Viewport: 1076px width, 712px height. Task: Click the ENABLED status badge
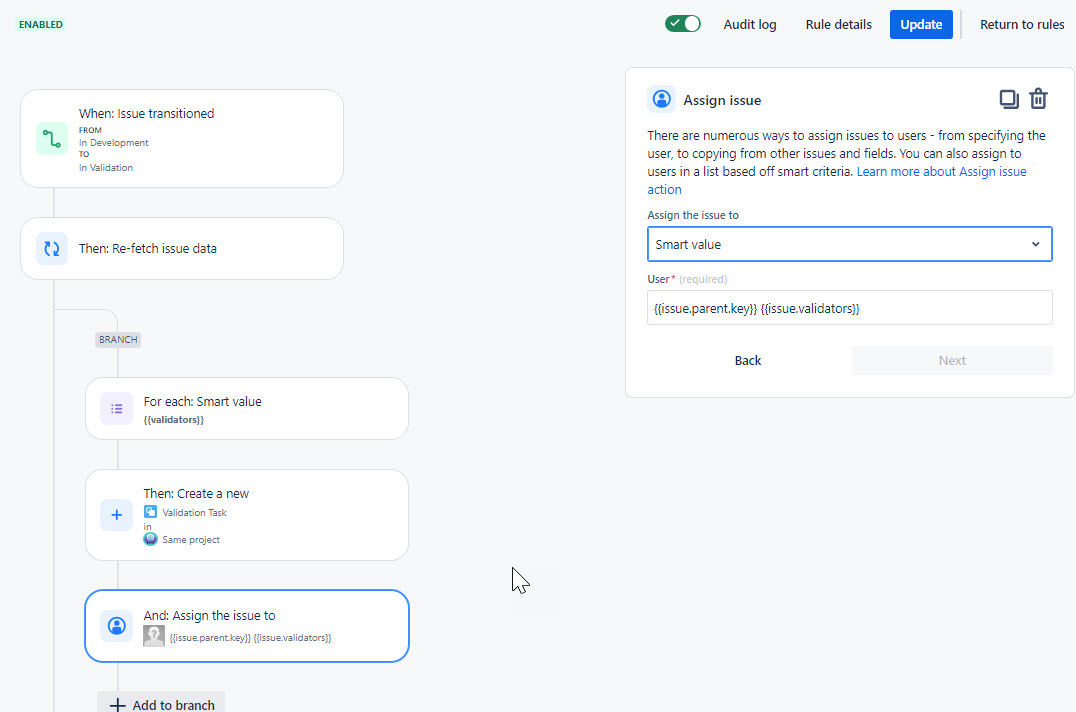click(x=40, y=25)
